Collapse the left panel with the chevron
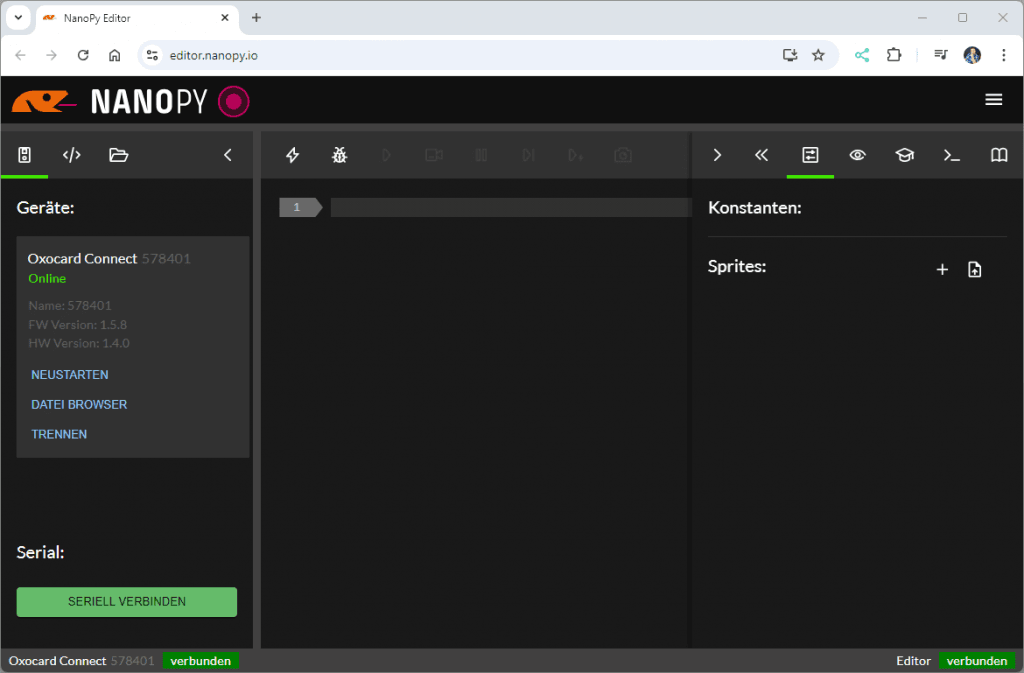The width and height of the screenshot is (1024, 673). point(227,155)
